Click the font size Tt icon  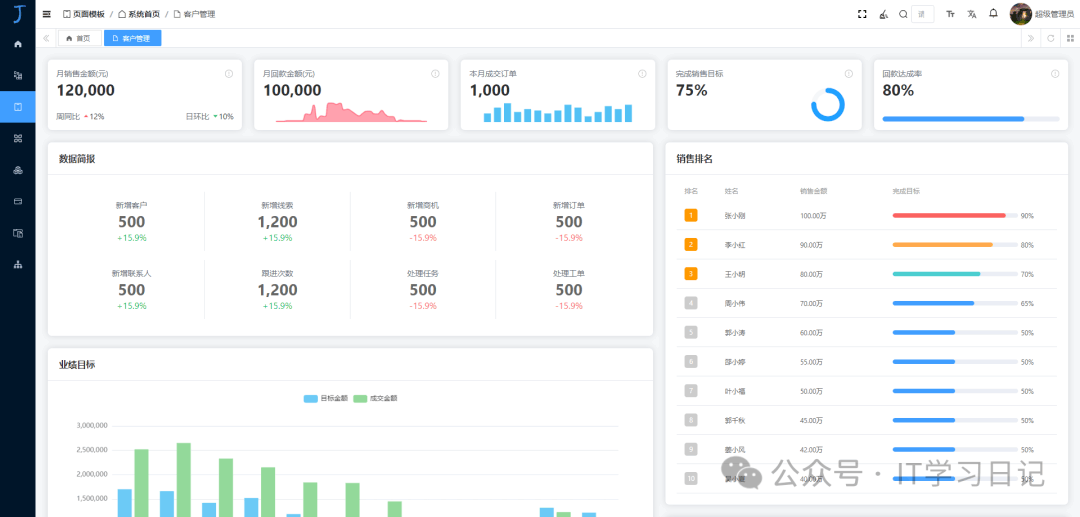[x=951, y=14]
